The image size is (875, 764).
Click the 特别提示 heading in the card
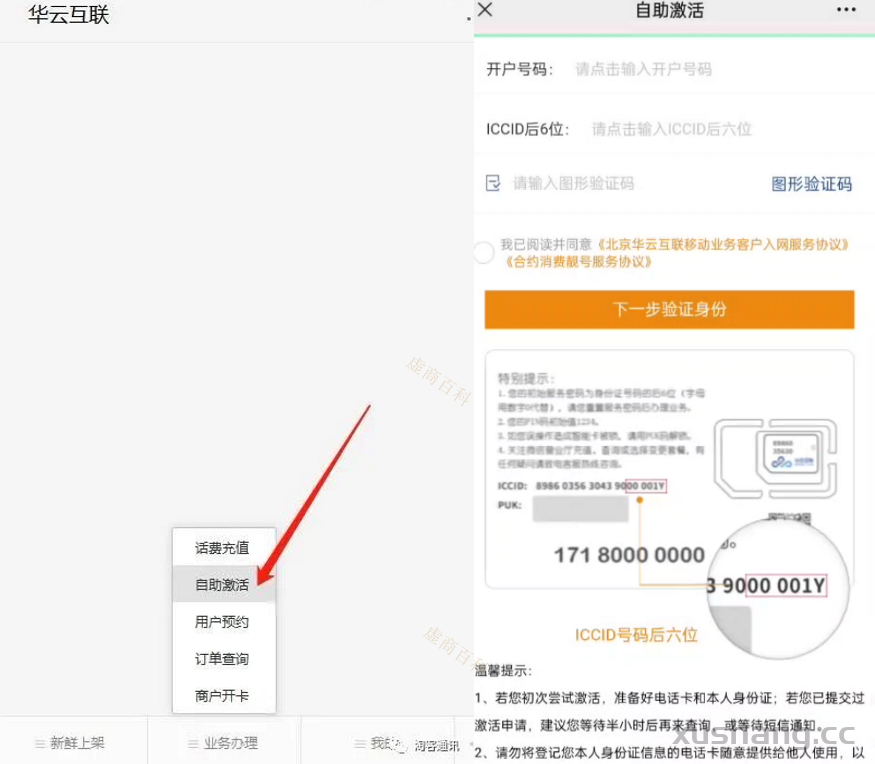526,379
